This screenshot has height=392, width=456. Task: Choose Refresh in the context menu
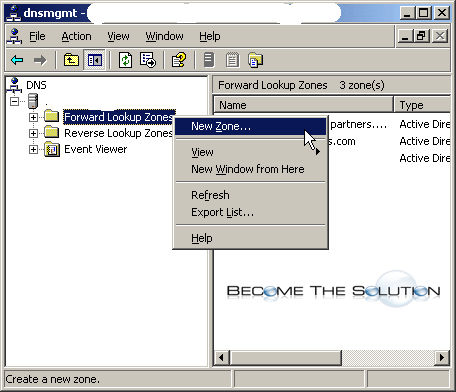(250, 195)
